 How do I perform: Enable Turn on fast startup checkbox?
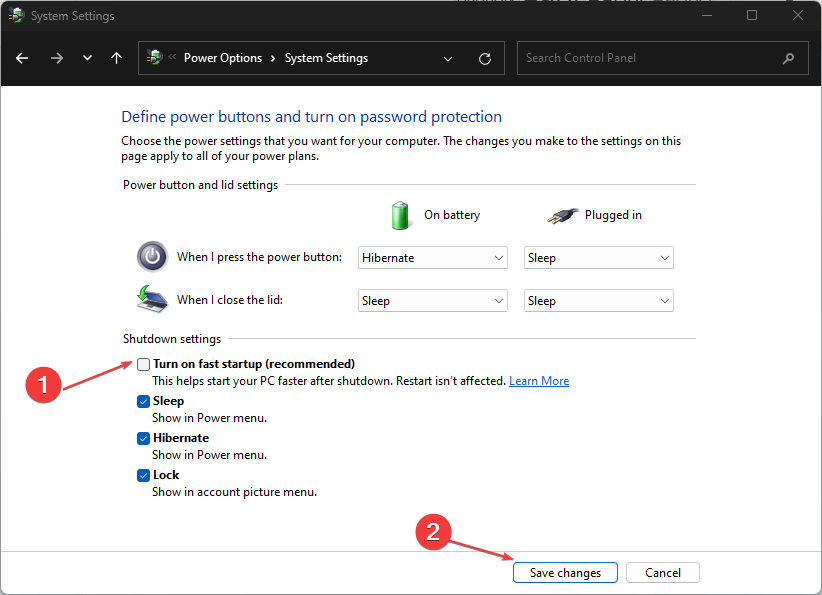144,364
